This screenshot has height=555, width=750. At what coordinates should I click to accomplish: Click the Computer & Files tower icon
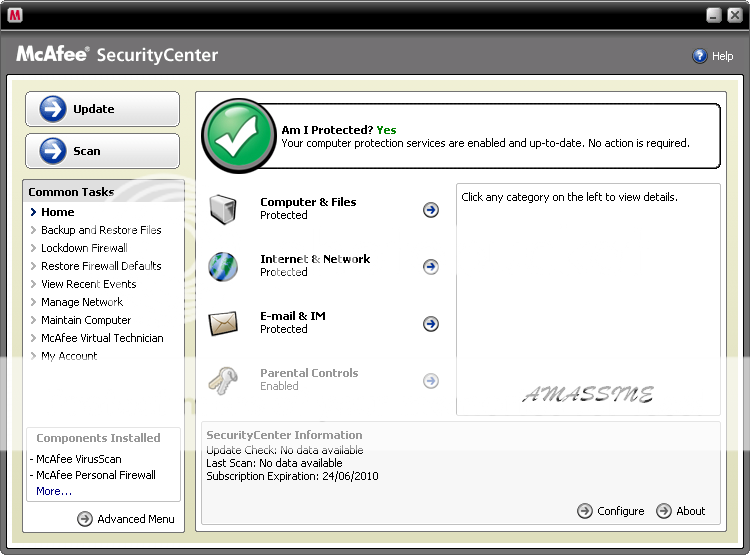pyautogui.click(x=223, y=209)
